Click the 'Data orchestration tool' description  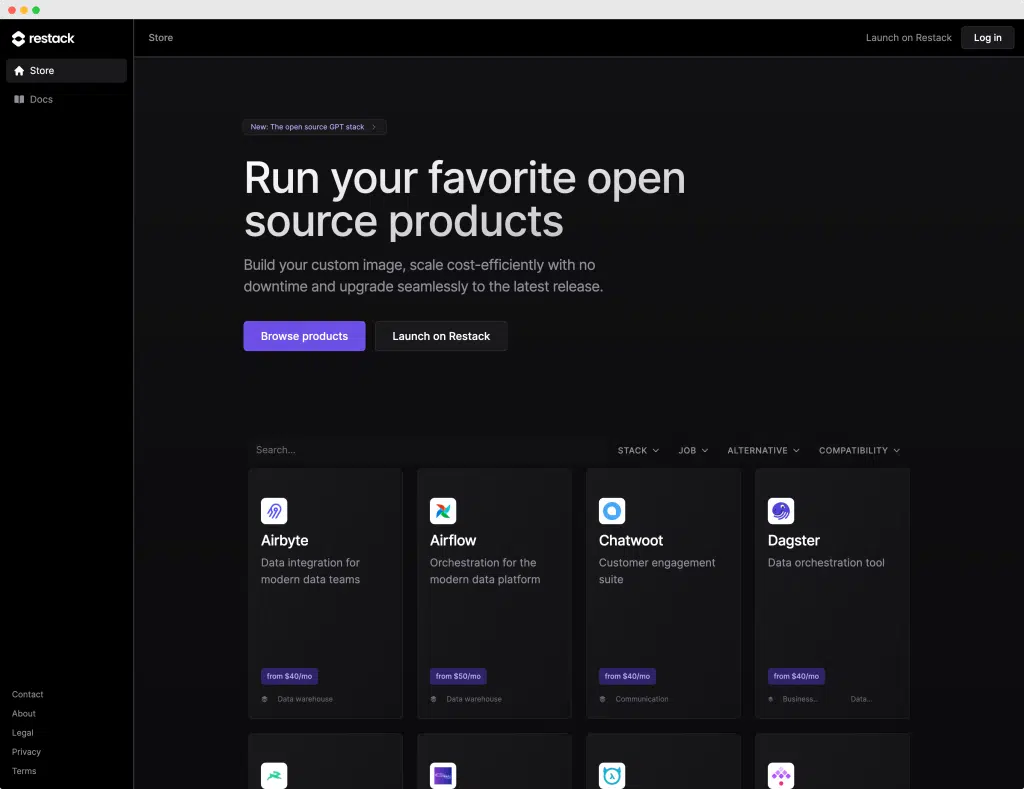(826, 562)
